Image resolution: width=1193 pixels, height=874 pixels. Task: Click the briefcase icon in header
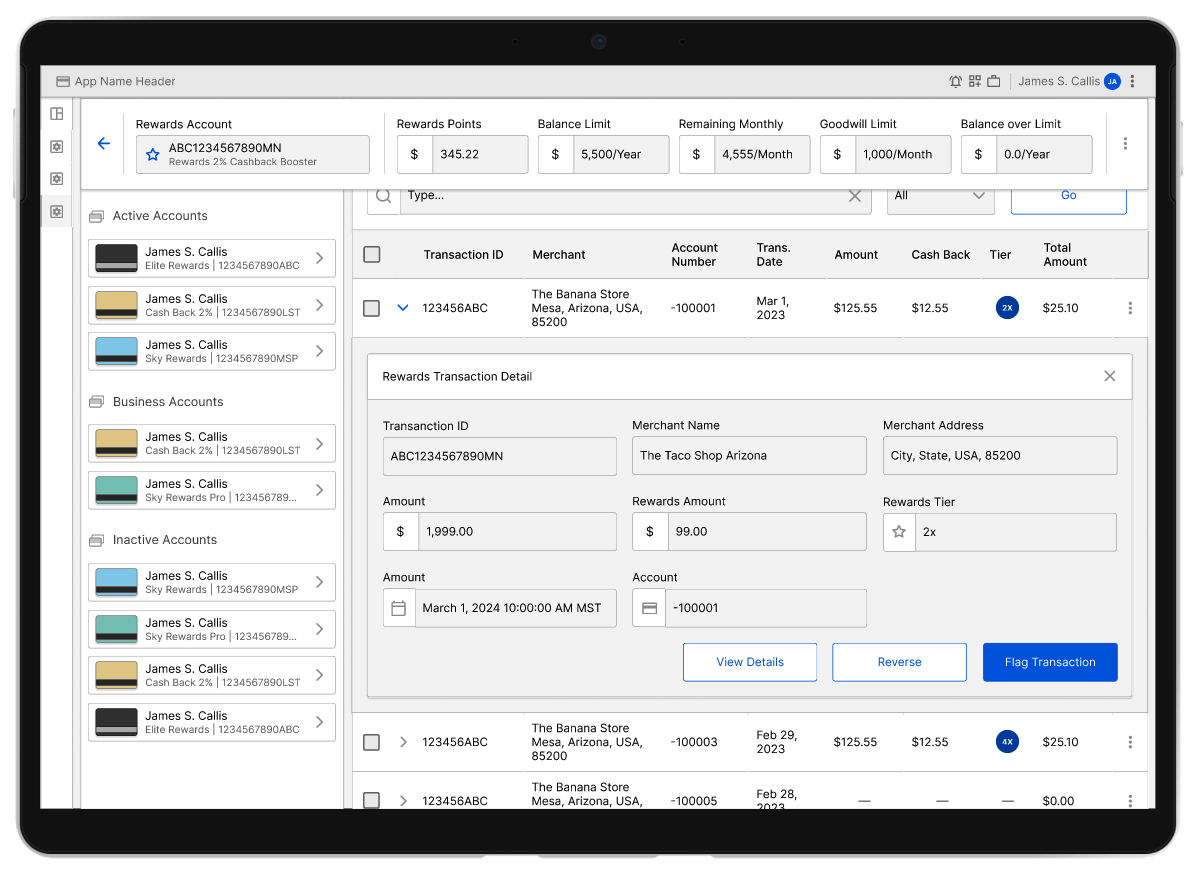click(994, 82)
